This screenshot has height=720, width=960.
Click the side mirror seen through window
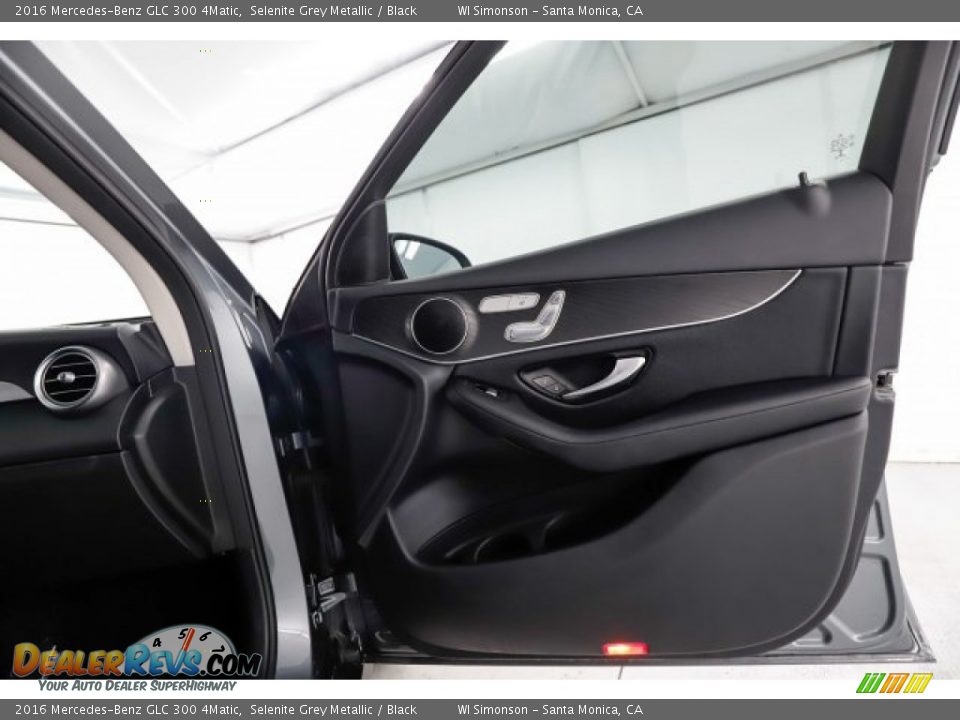coord(427,256)
